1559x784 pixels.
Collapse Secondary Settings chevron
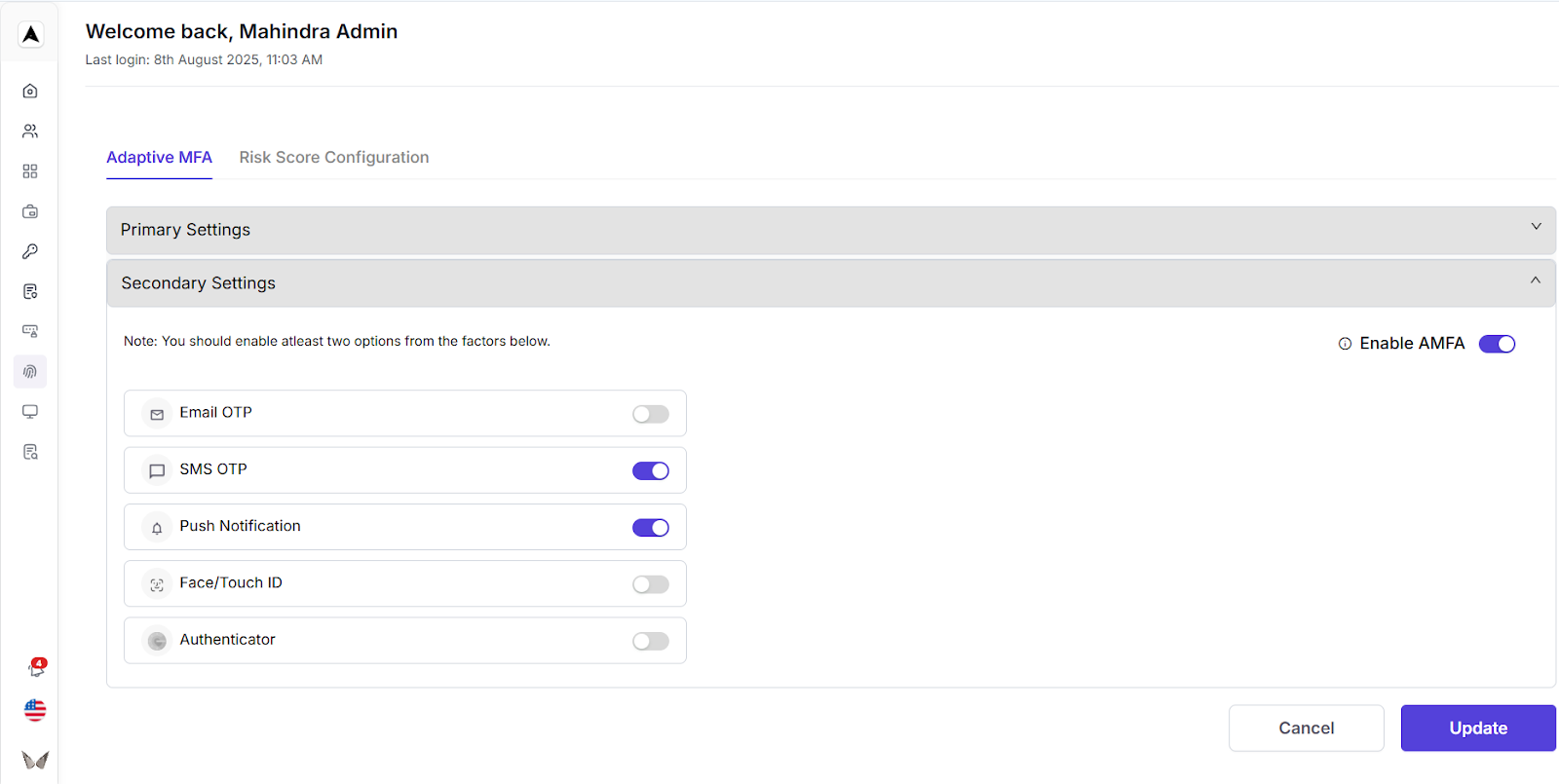tap(1536, 280)
